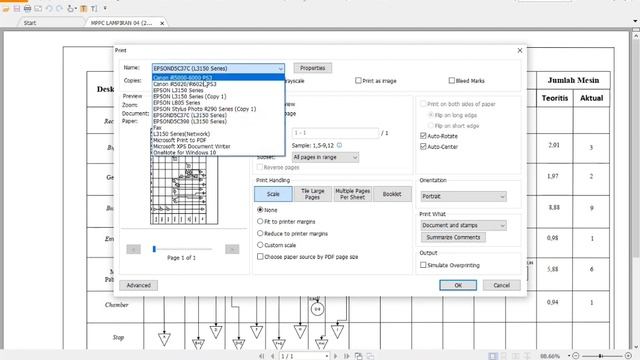Click the Undo toolbar icon
640x360 pixels.
49,8
